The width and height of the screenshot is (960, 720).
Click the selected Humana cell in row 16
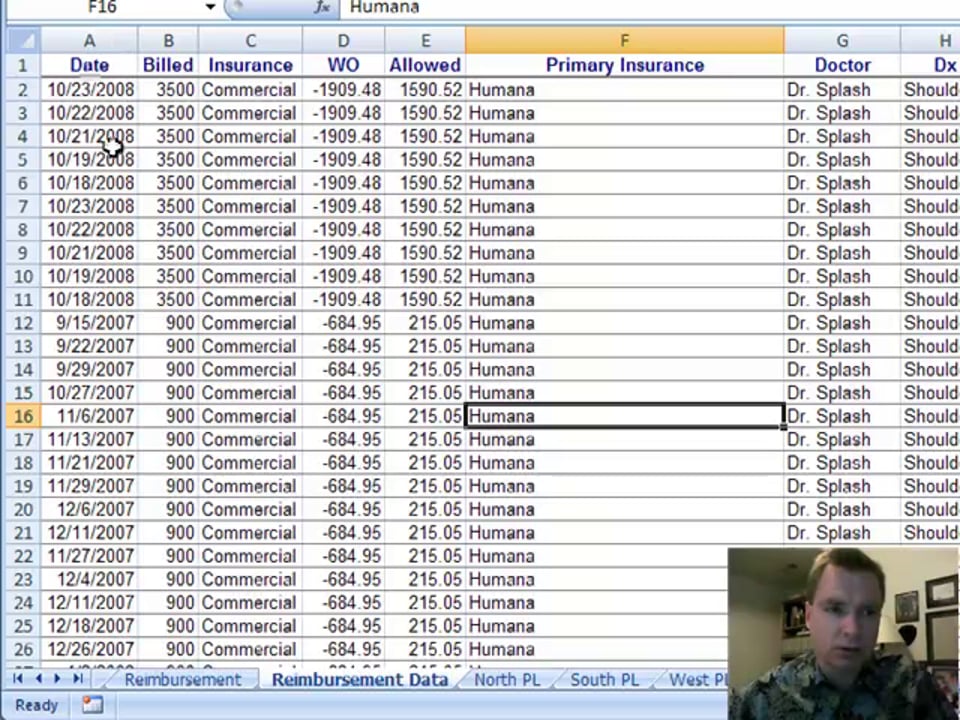pyautogui.click(x=624, y=416)
